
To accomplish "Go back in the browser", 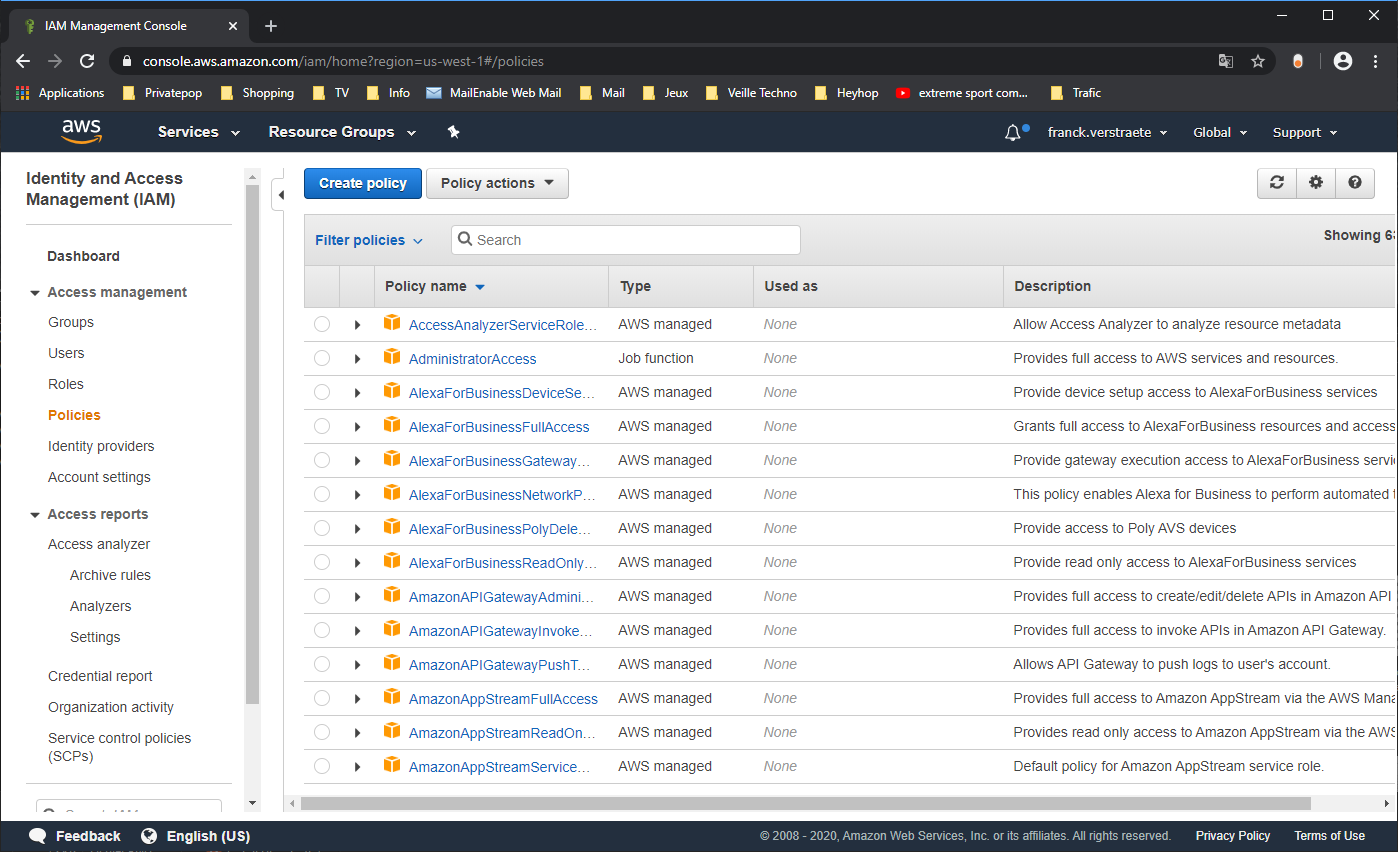I will tap(23, 61).
